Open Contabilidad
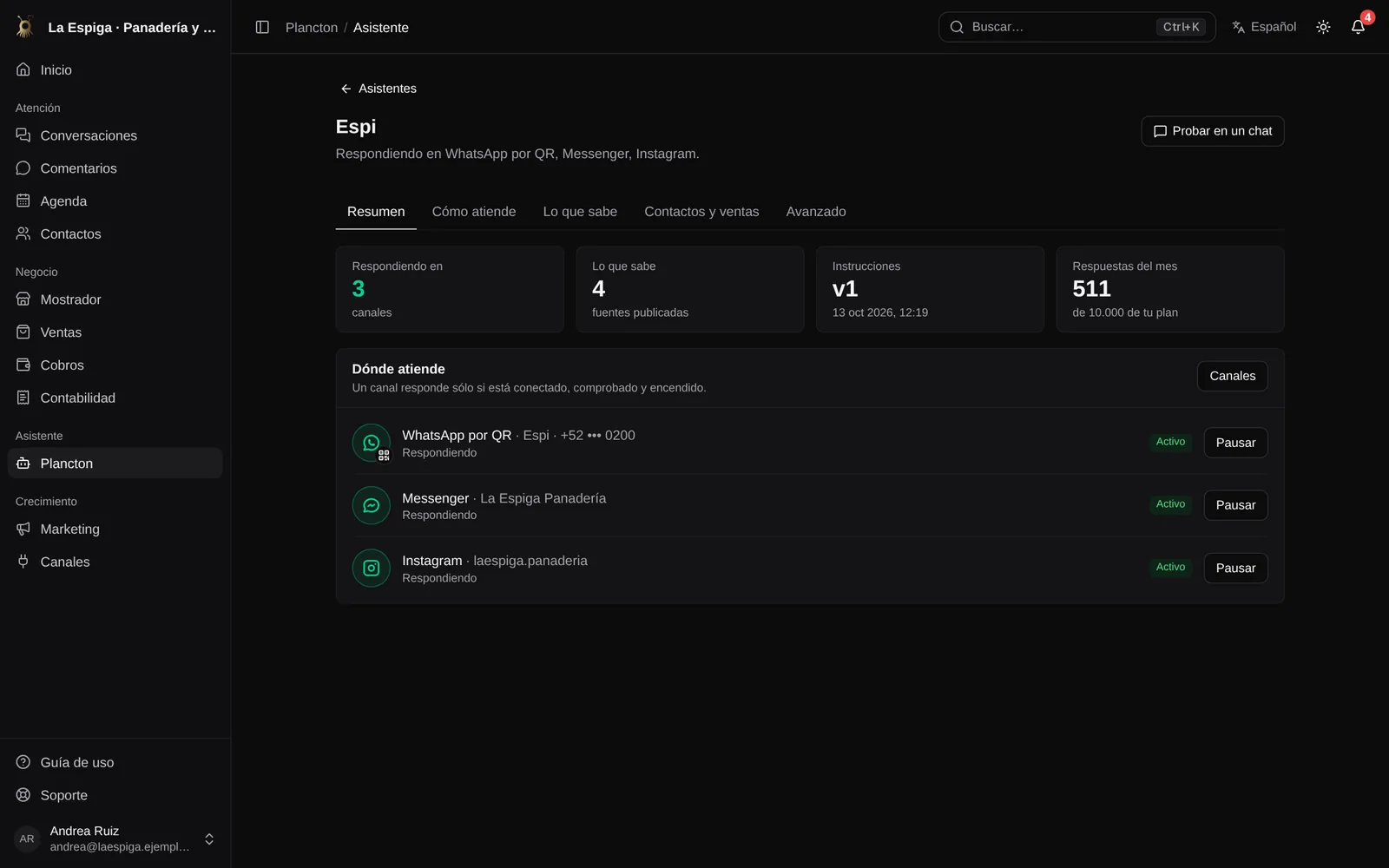 [x=115, y=398]
